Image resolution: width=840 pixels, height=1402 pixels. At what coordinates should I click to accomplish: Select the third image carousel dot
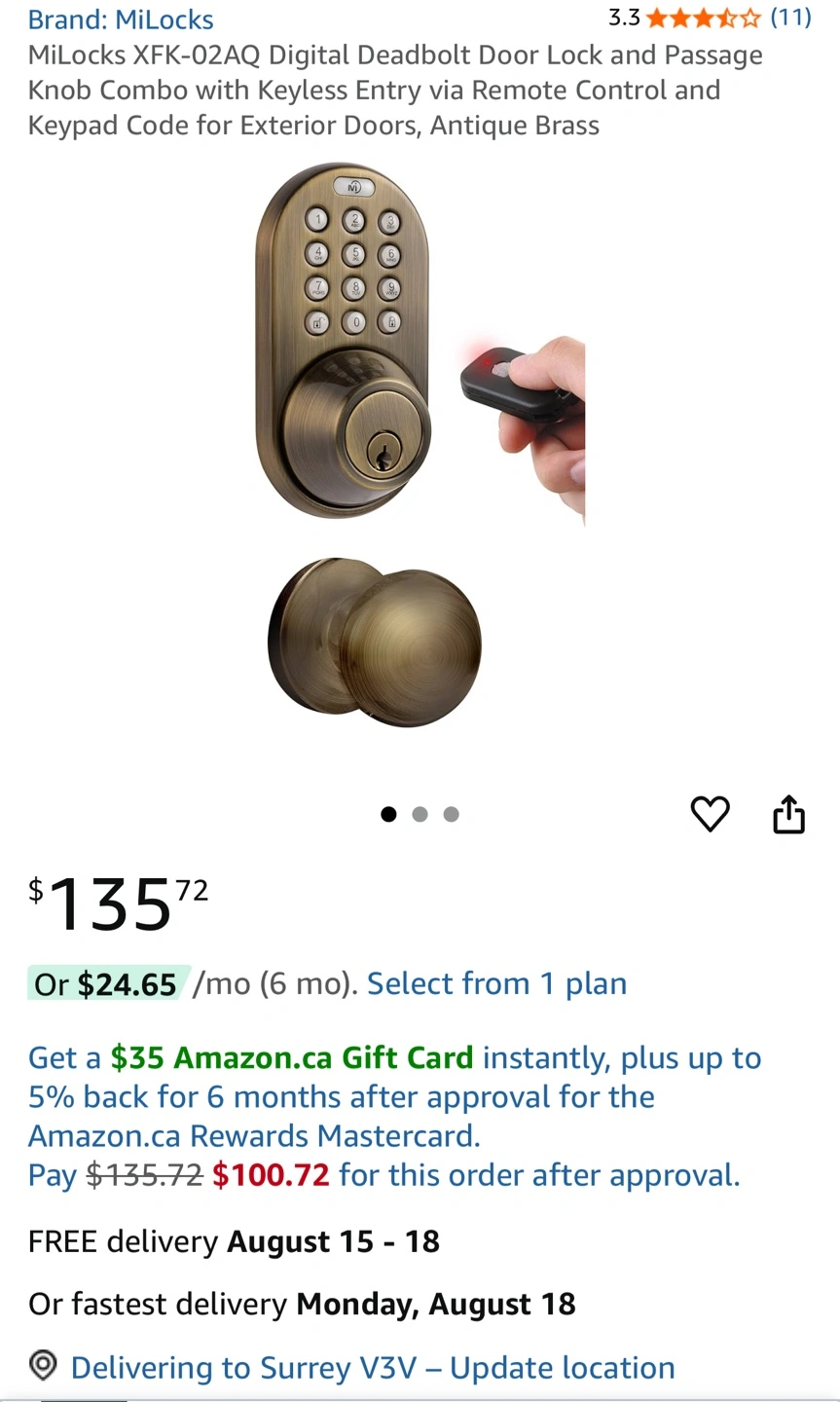[451, 814]
